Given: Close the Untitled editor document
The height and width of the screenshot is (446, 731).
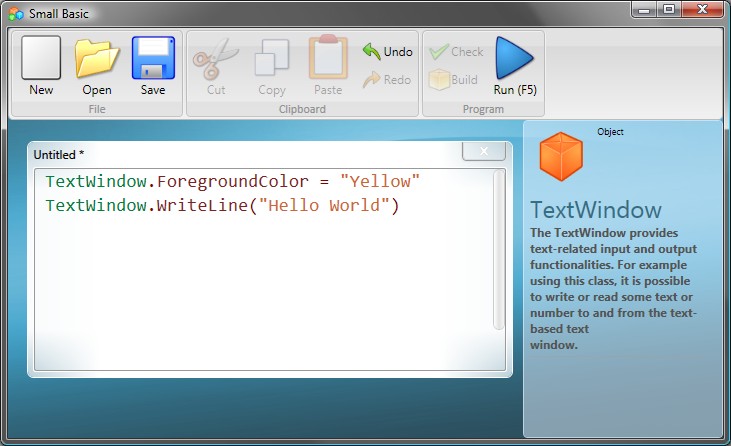Looking at the screenshot, I should tap(484, 151).
